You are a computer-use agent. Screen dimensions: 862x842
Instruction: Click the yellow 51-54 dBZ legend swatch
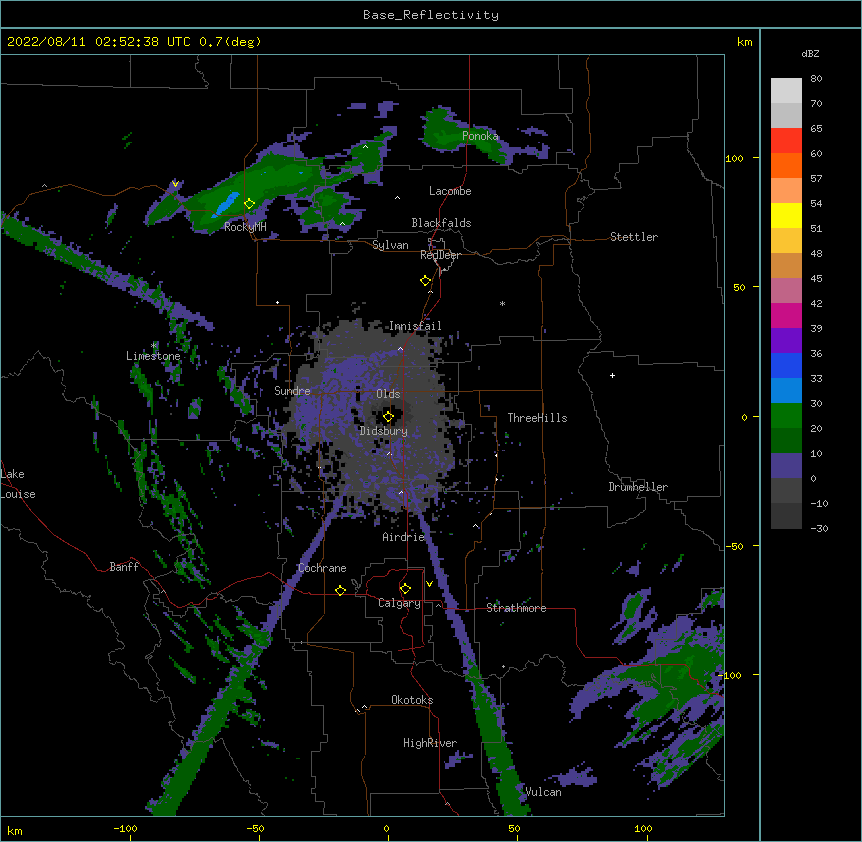tap(786, 215)
